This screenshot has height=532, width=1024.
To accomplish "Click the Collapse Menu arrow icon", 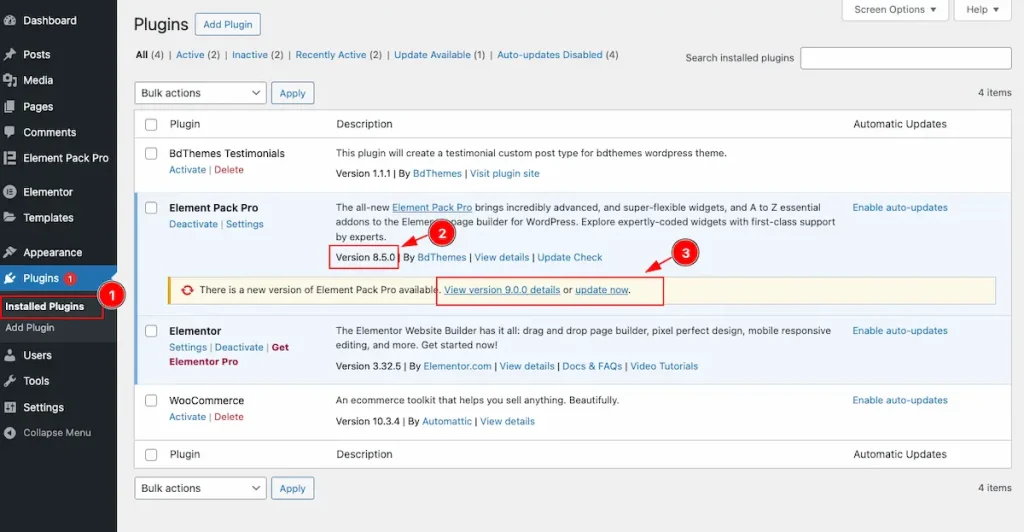I will 9,433.
